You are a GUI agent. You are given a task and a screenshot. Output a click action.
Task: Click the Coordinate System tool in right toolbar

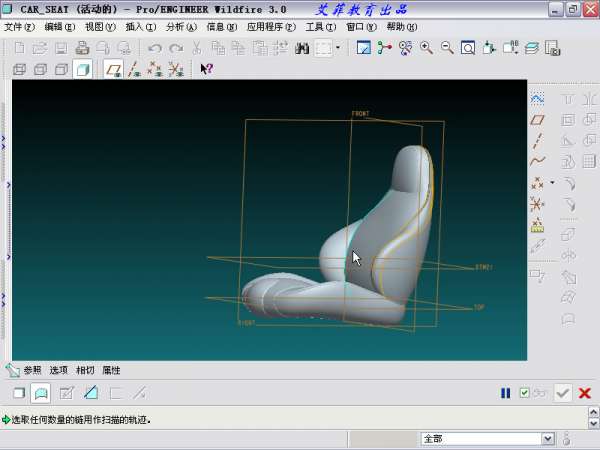537,204
